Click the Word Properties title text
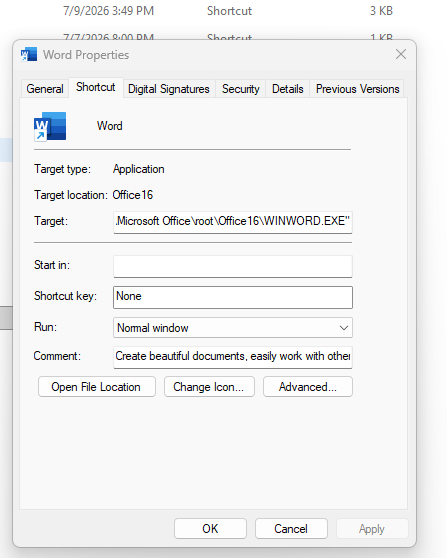This screenshot has height=558, width=447. pyautogui.click(x=86, y=55)
